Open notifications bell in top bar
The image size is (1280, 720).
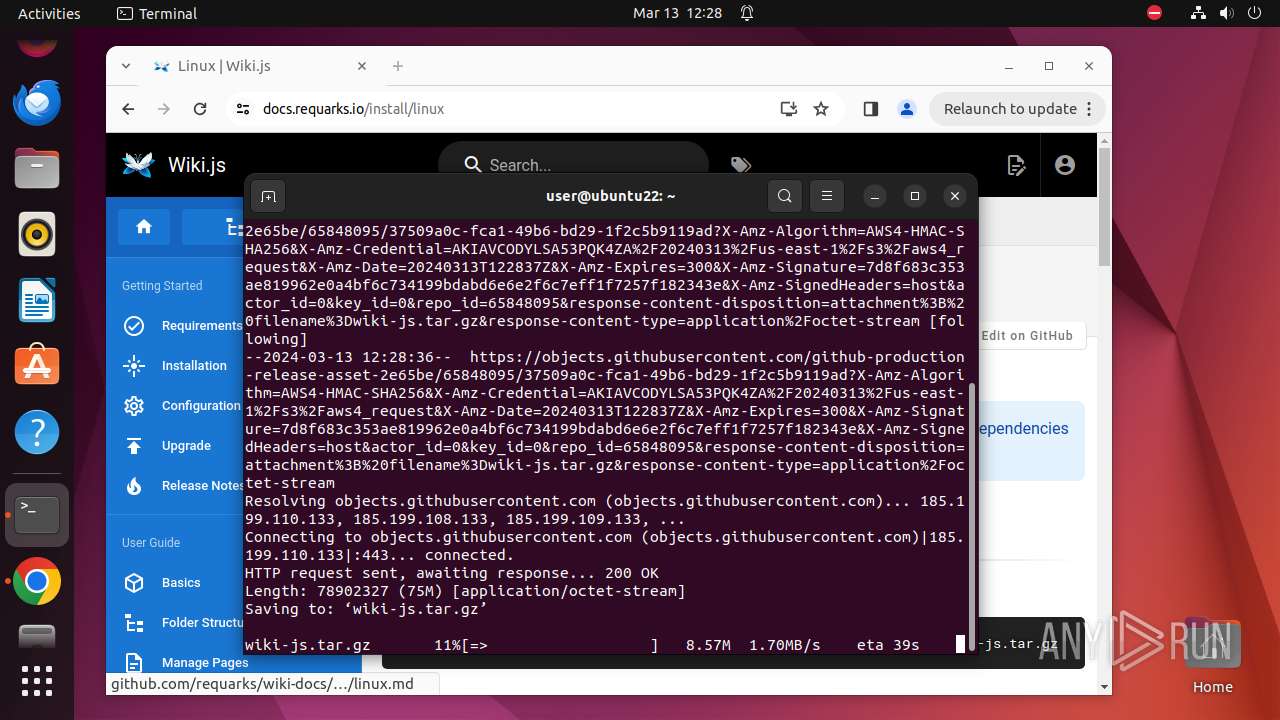(747, 14)
